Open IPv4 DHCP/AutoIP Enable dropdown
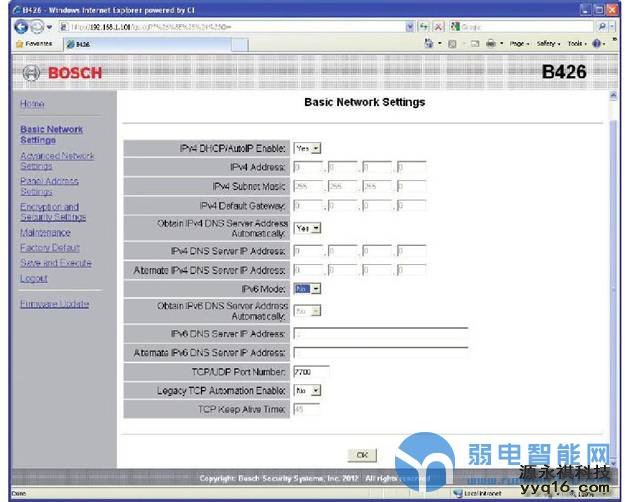625x502 pixels. (x=307, y=148)
